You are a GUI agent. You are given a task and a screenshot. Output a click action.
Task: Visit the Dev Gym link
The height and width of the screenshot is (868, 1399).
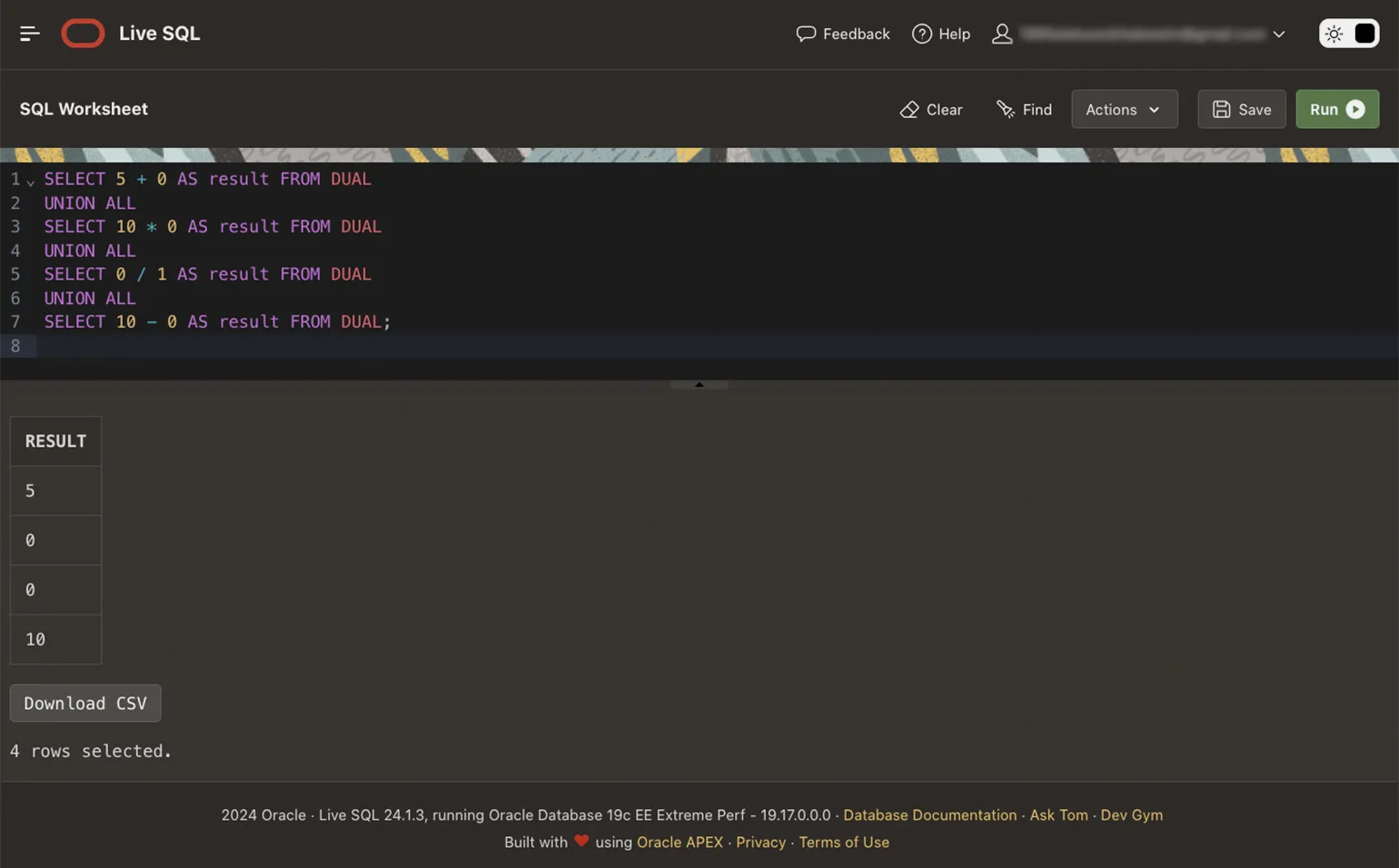tap(1131, 814)
